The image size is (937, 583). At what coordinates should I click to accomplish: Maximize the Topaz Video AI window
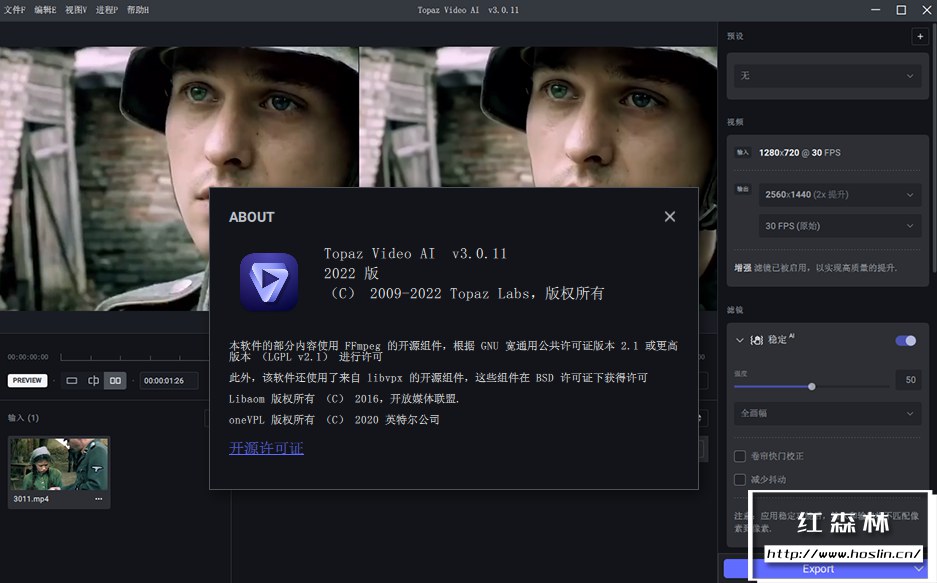click(x=901, y=10)
